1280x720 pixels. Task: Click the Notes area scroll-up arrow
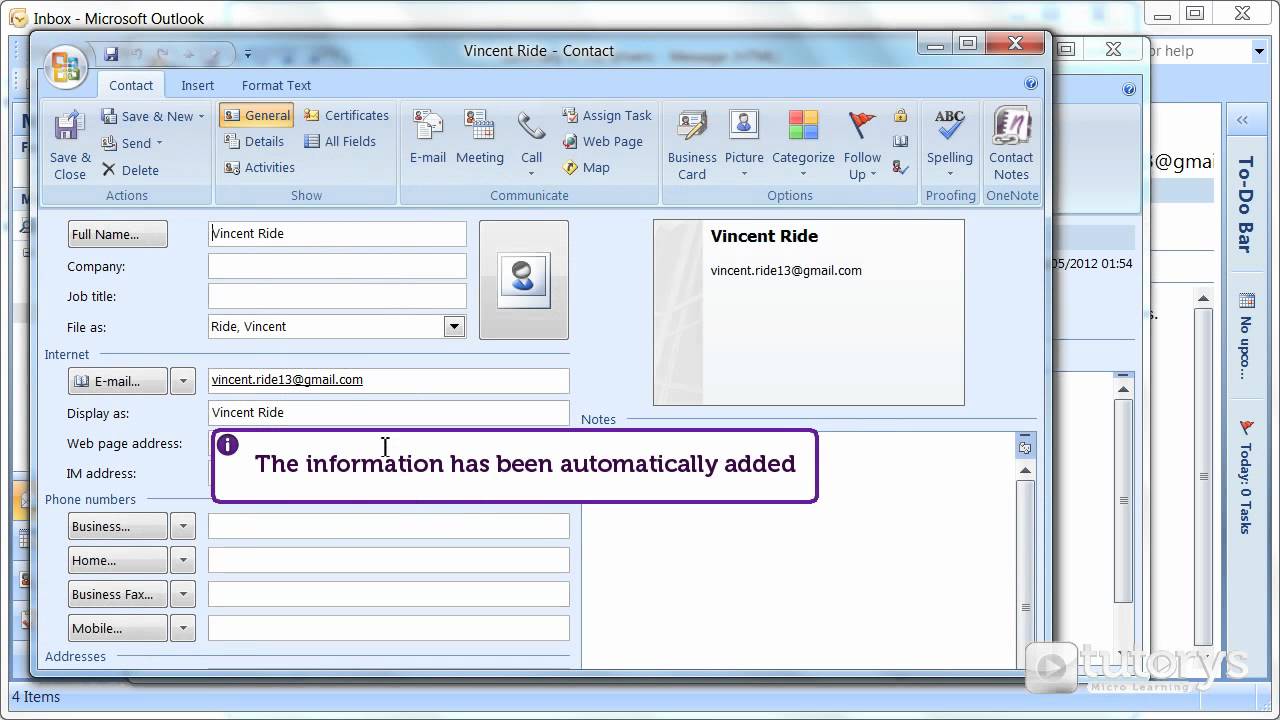(x=1025, y=472)
